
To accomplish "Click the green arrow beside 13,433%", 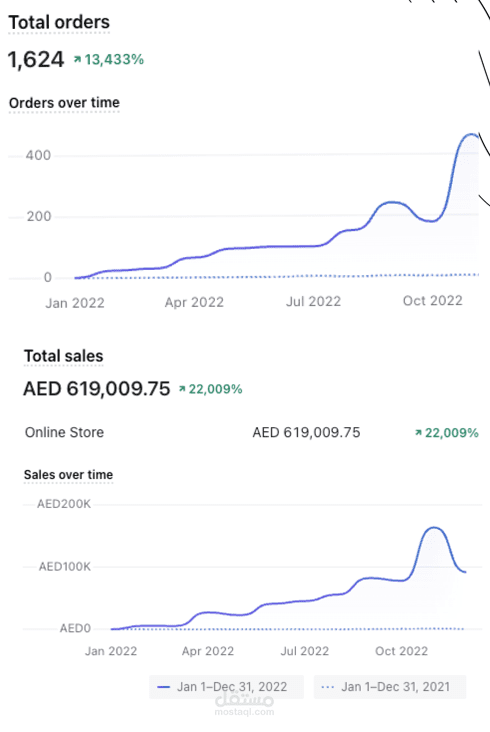I will click(x=77, y=59).
